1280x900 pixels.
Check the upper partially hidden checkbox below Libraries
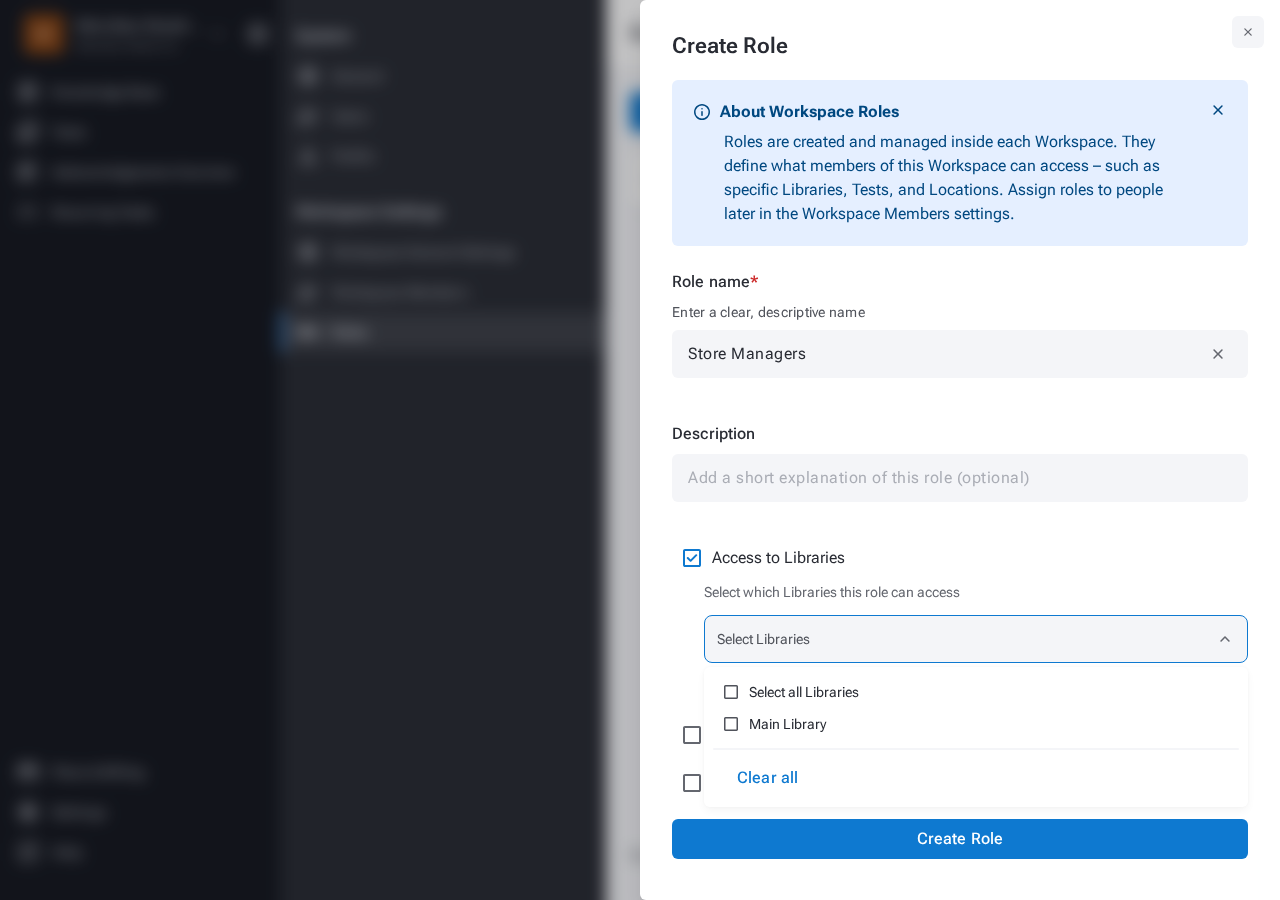tap(692, 735)
